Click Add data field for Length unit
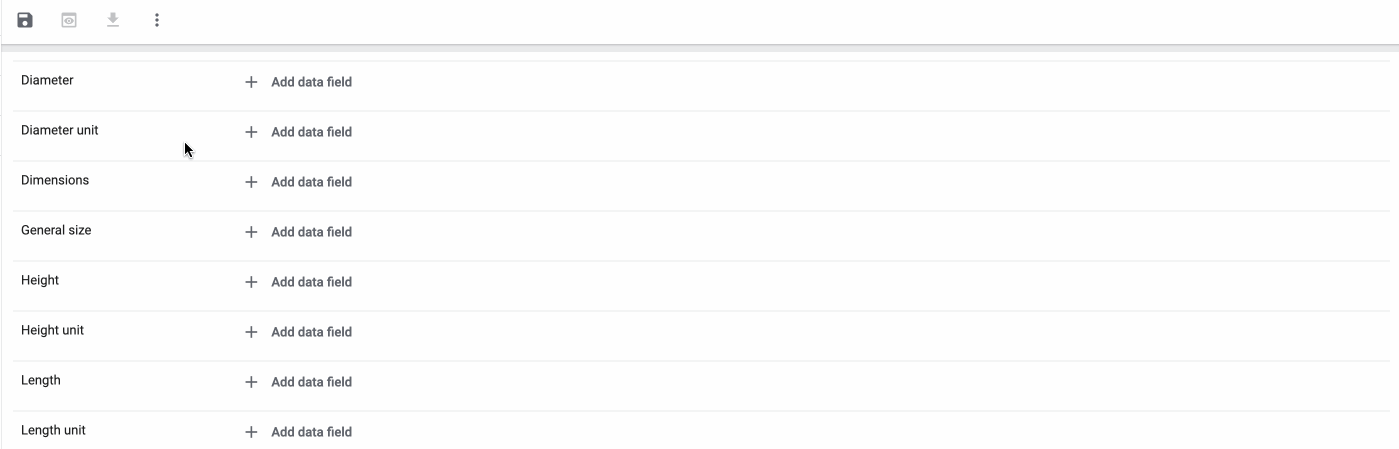Image resolution: width=1399 pixels, height=449 pixels. pos(310,432)
